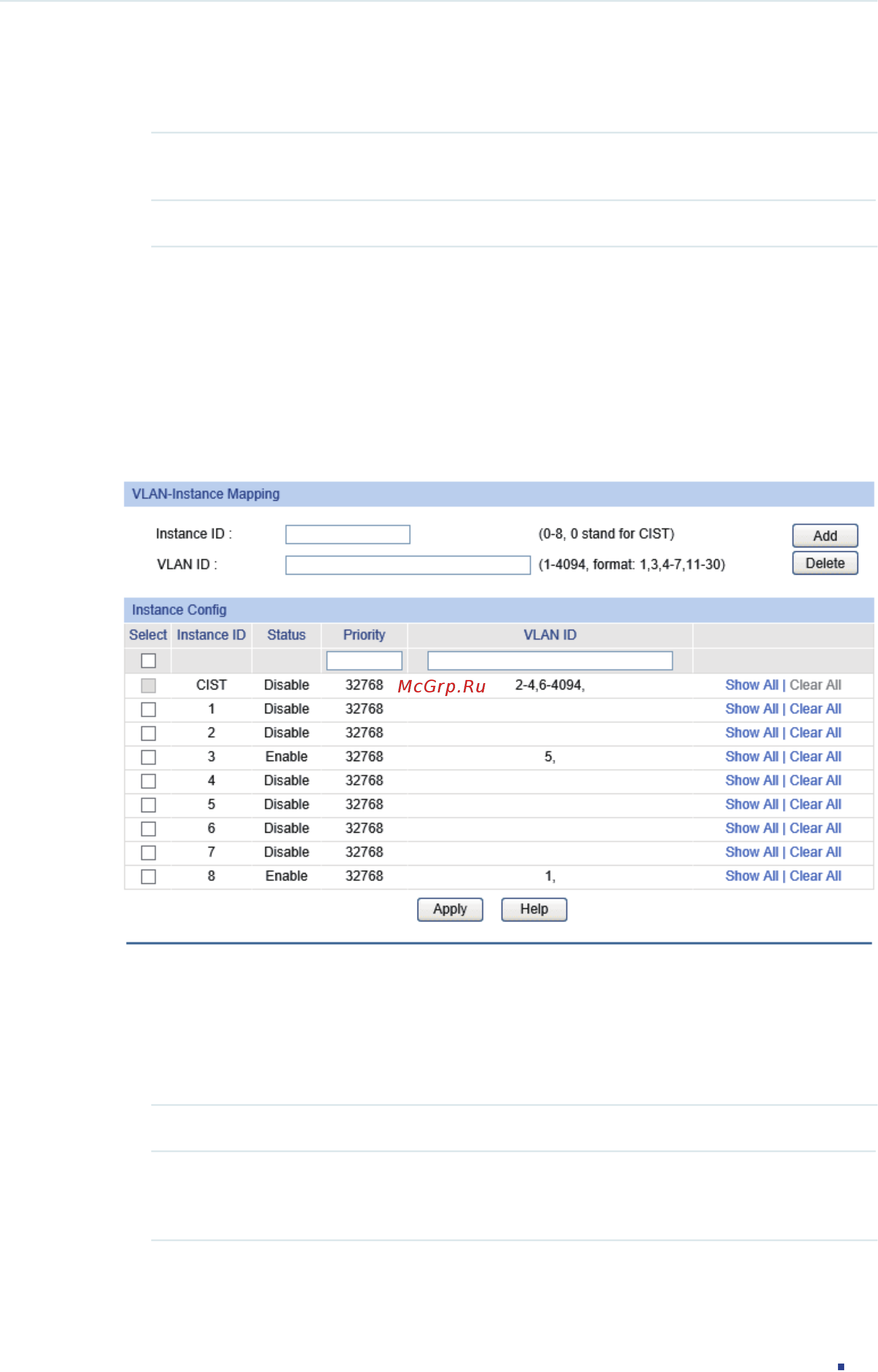
Task: Click Enable status of instance 3
Action: (286, 757)
